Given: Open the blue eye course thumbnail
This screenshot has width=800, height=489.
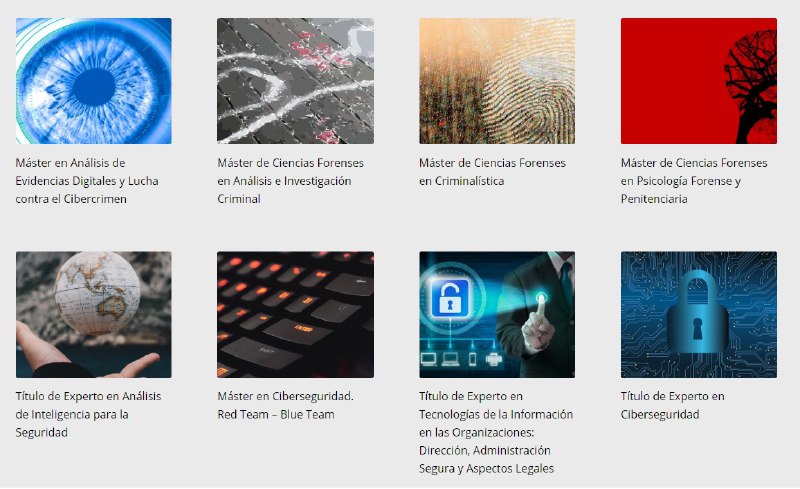Looking at the screenshot, I should point(93,81).
